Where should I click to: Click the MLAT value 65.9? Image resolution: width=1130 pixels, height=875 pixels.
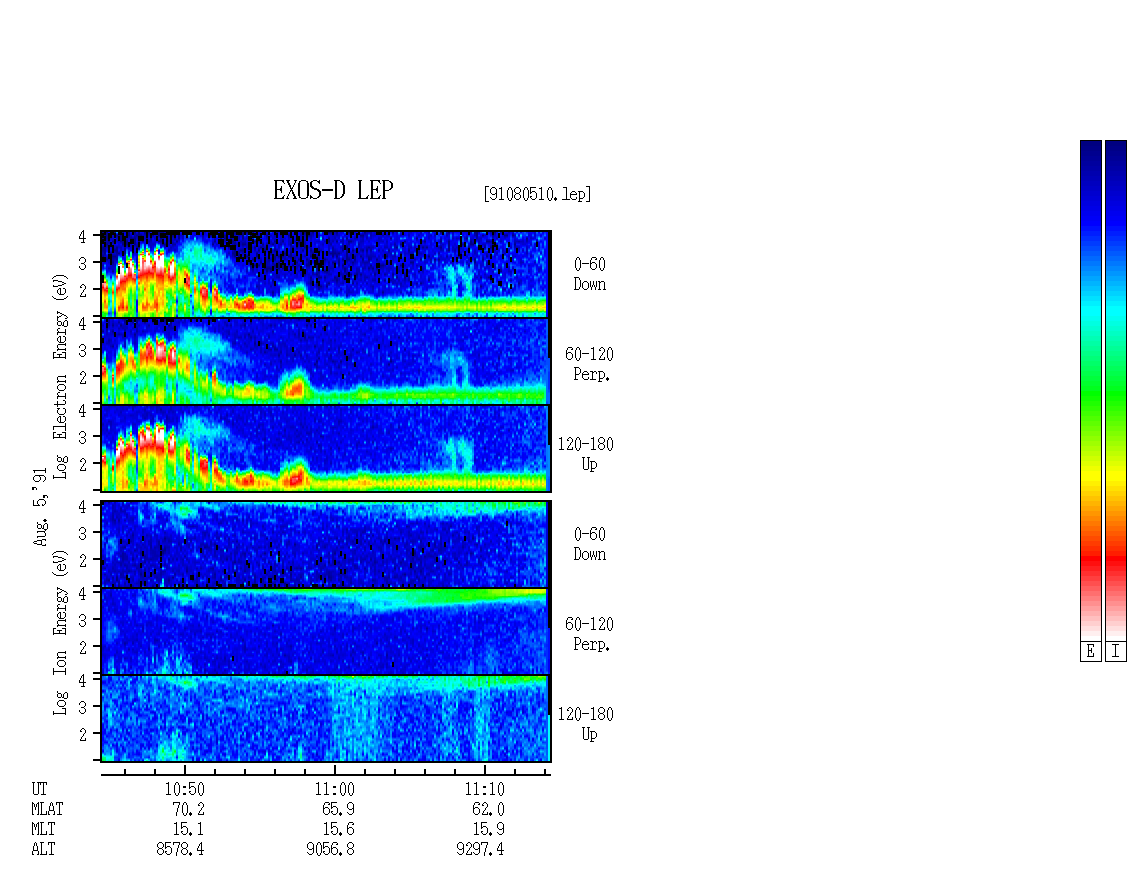338,809
